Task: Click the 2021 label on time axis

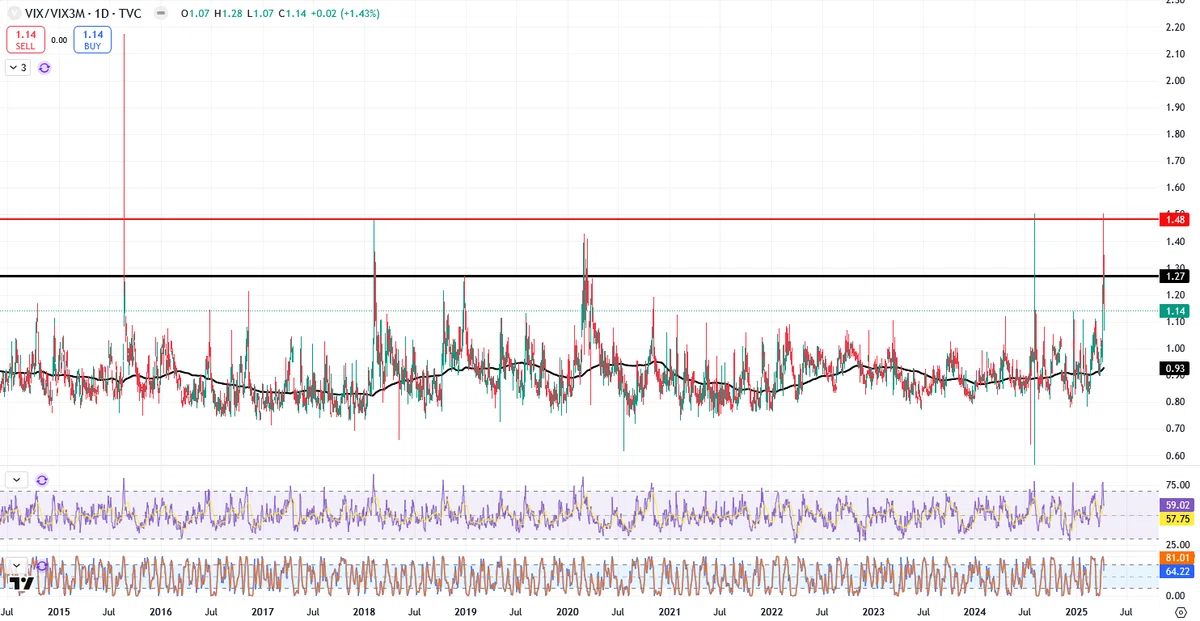Action: point(669,611)
